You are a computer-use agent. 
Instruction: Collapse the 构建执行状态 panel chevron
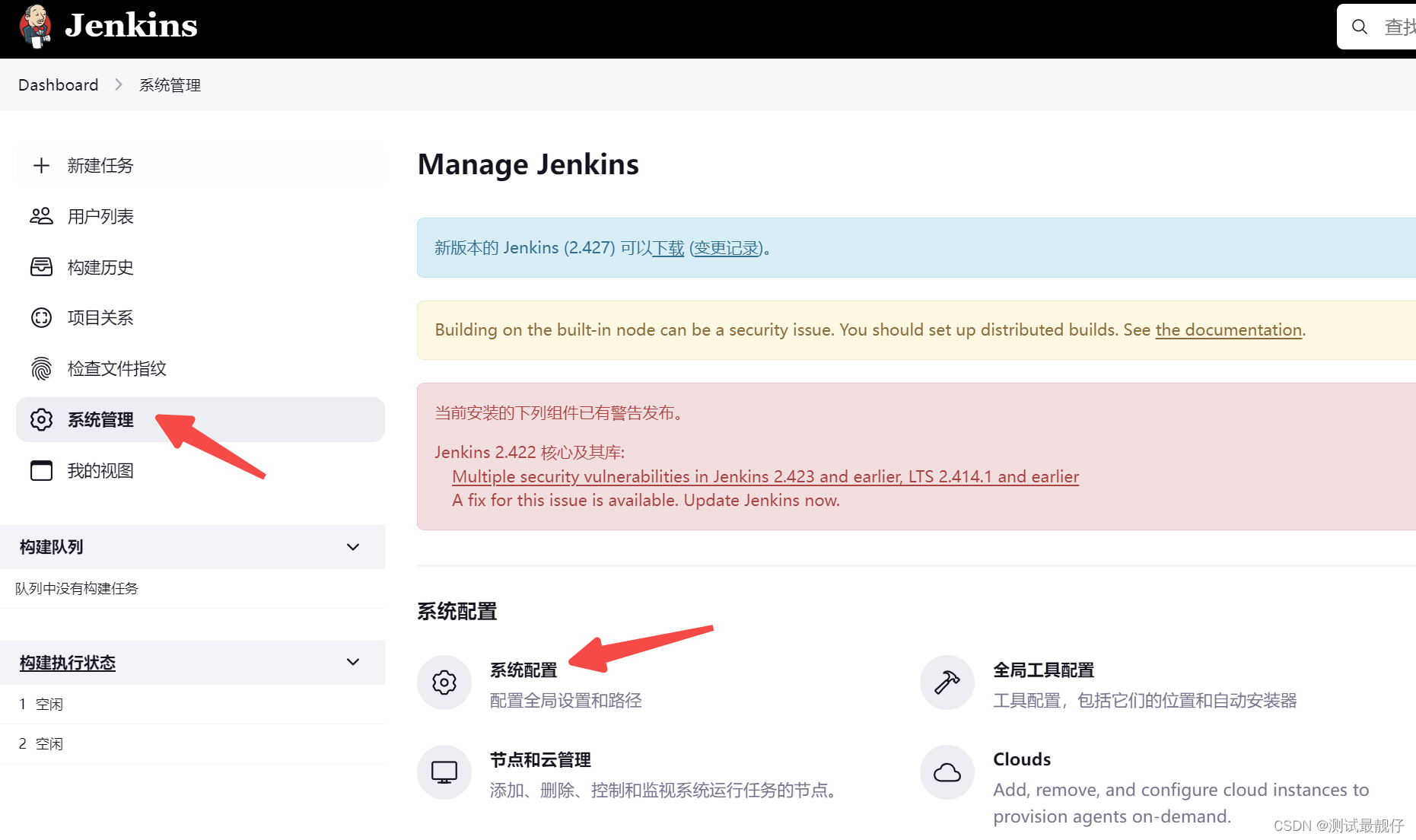tap(353, 662)
